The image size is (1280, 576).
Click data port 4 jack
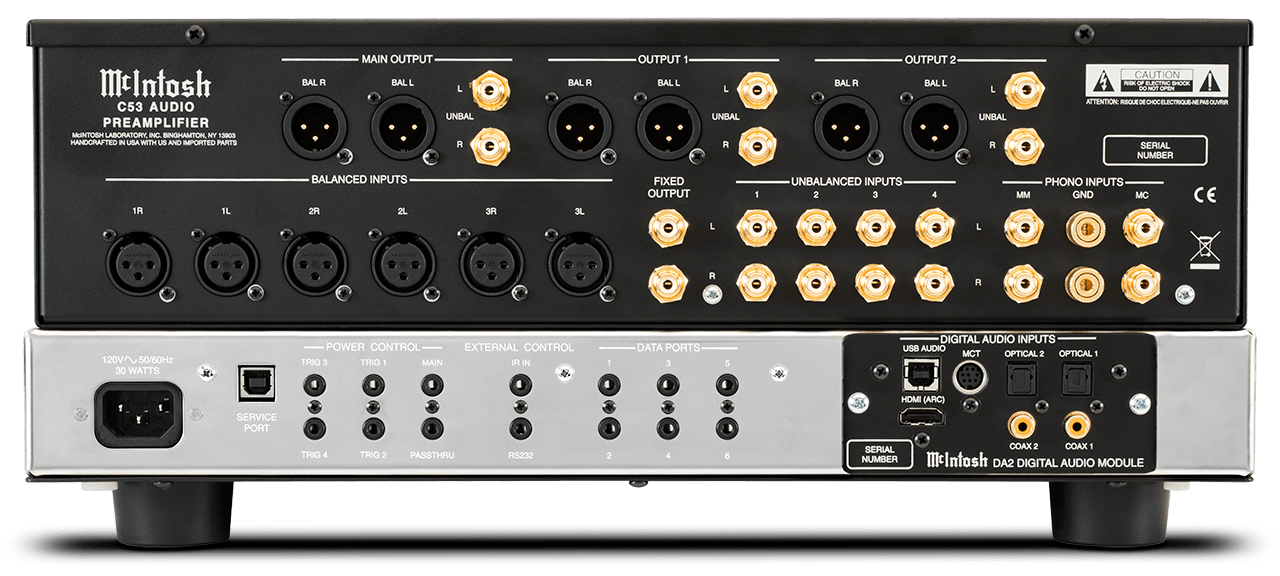tap(668, 429)
